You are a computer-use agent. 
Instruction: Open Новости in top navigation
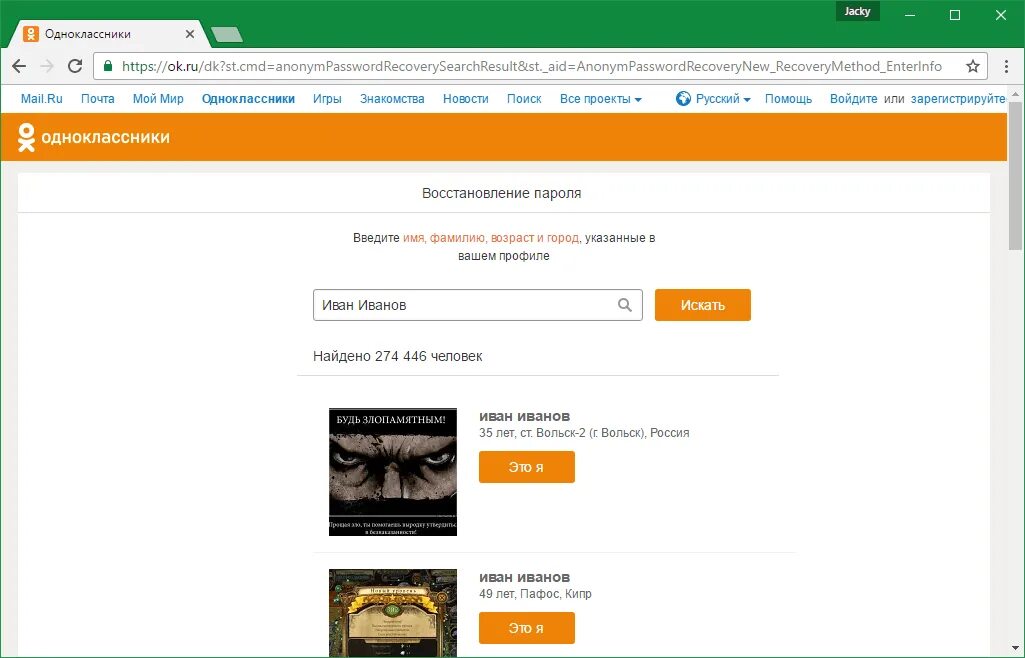tap(465, 99)
